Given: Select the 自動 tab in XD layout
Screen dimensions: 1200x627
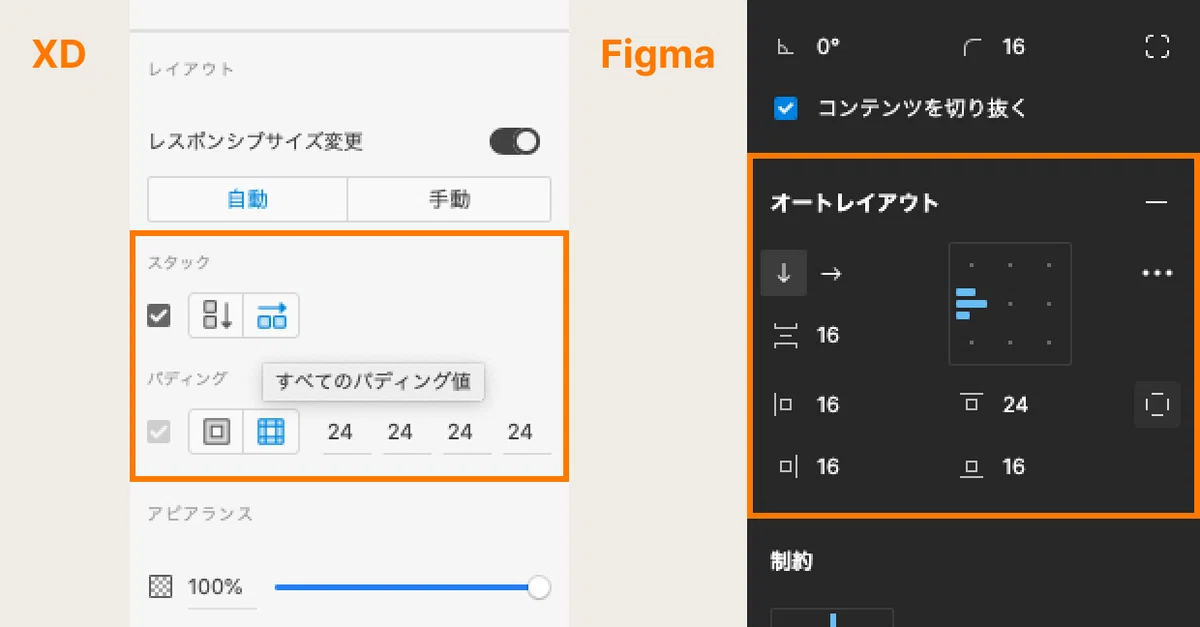Looking at the screenshot, I should [x=247, y=199].
